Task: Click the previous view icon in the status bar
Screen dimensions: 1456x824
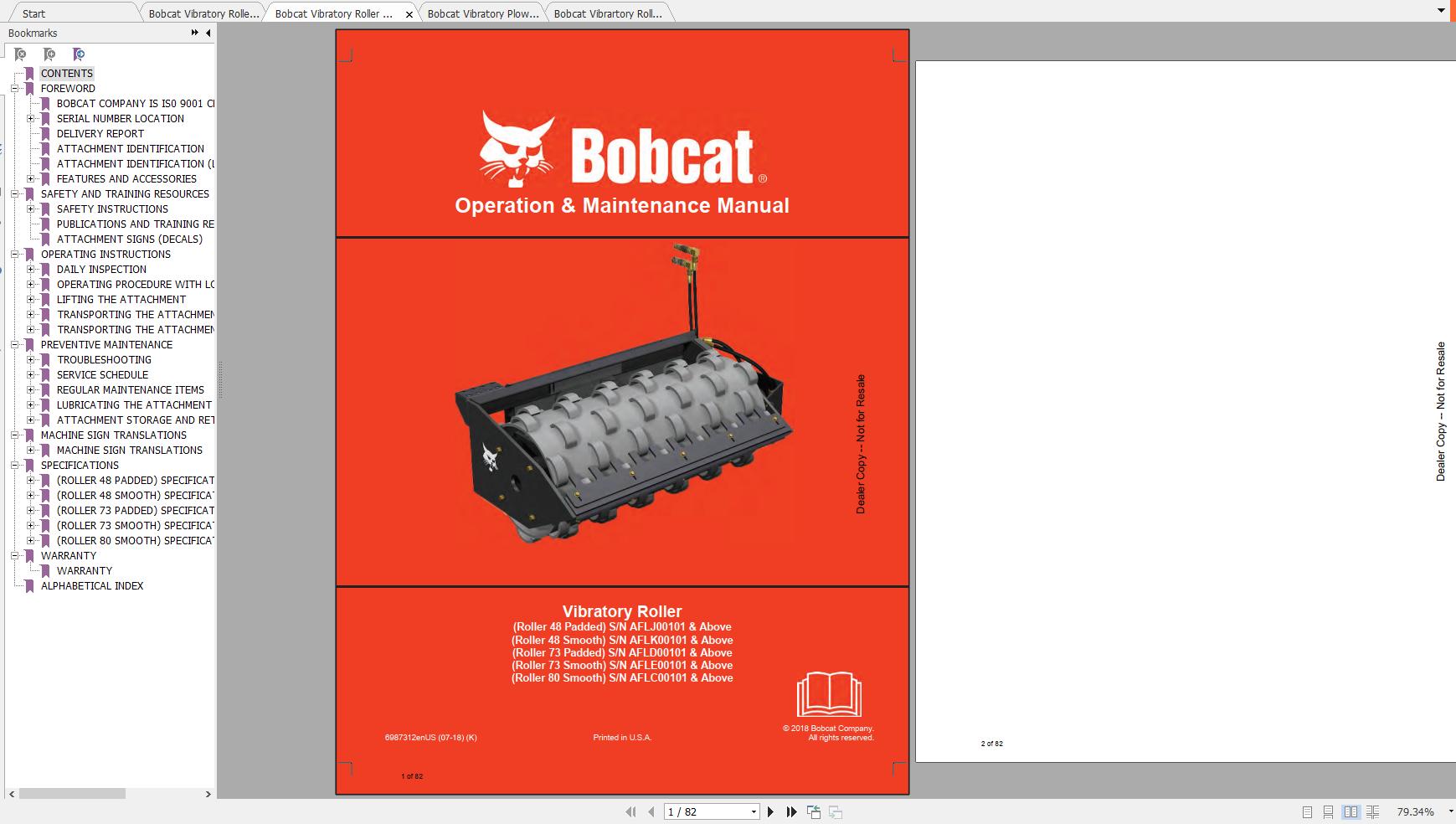Action: point(813,811)
